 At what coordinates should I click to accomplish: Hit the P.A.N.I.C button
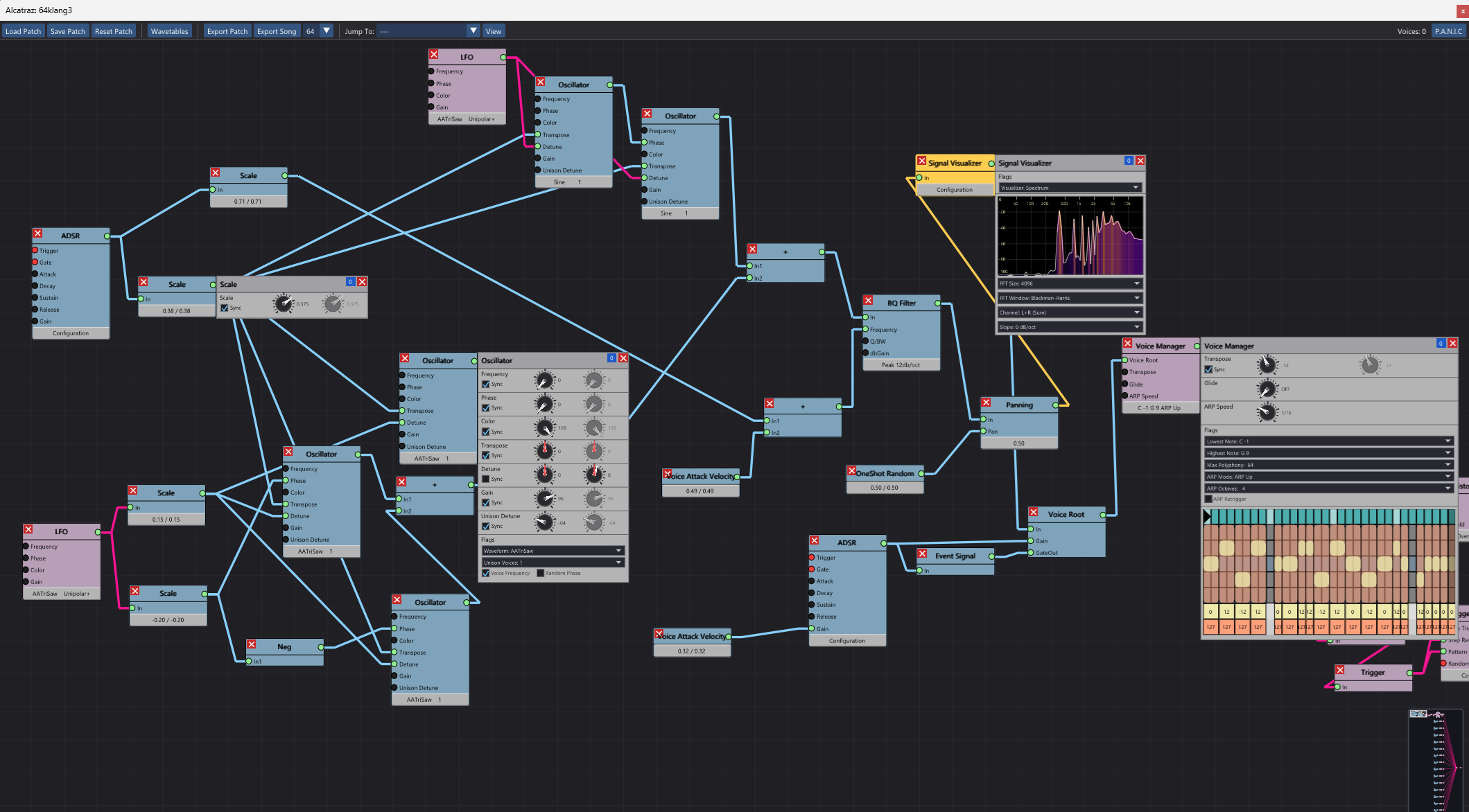click(x=1448, y=31)
